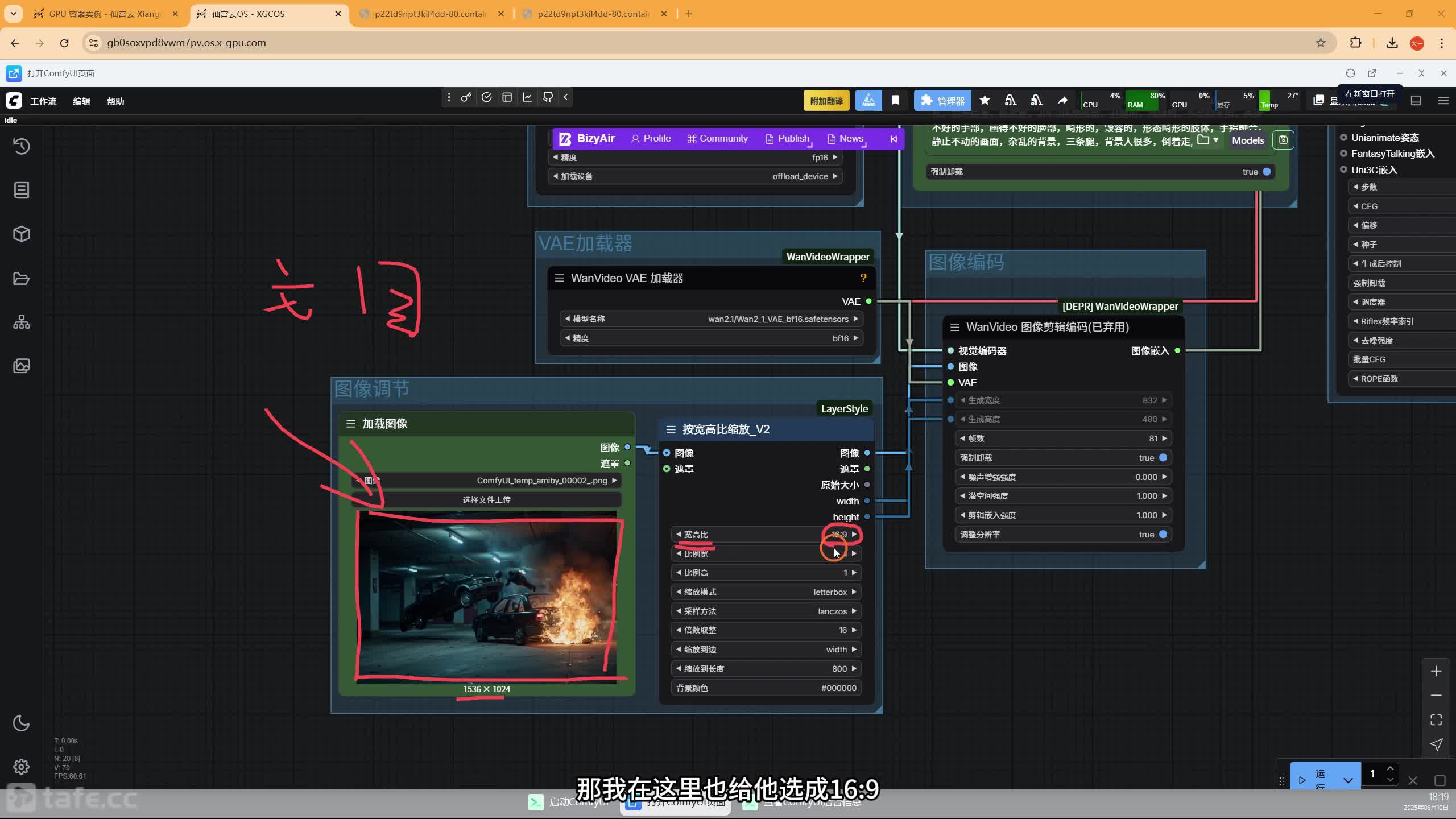1456x819 pixels.
Task: Zoom in with the plus canvas button
Action: click(1436, 671)
